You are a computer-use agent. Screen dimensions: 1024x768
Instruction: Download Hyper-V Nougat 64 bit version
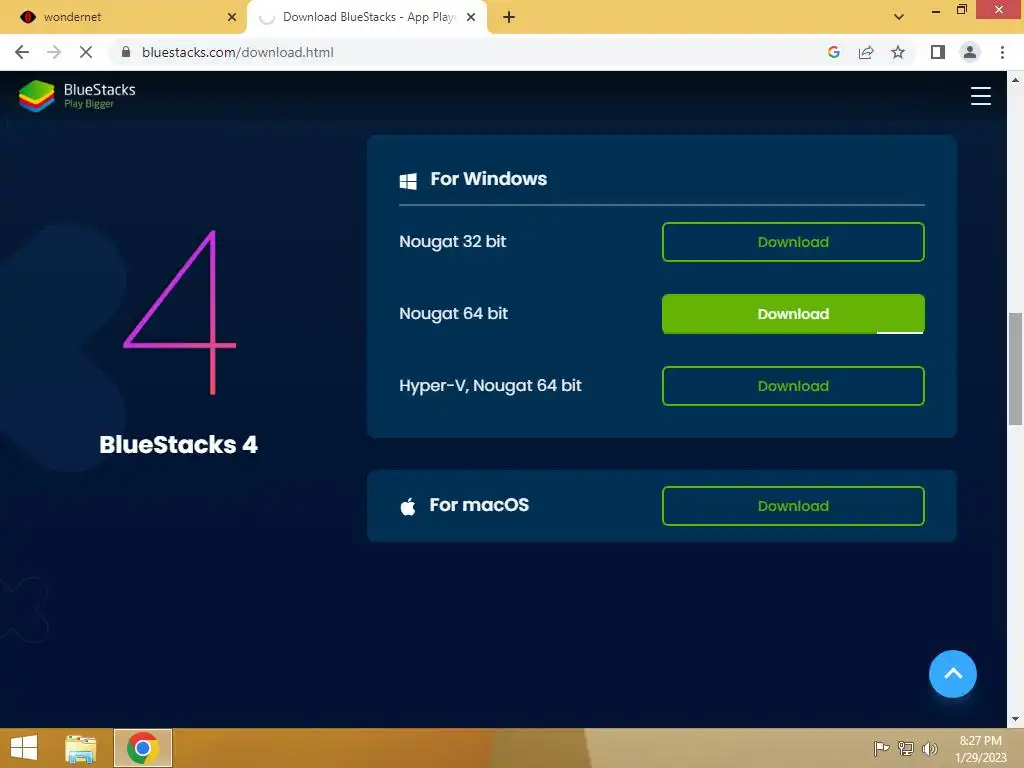(x=793, y=386)
